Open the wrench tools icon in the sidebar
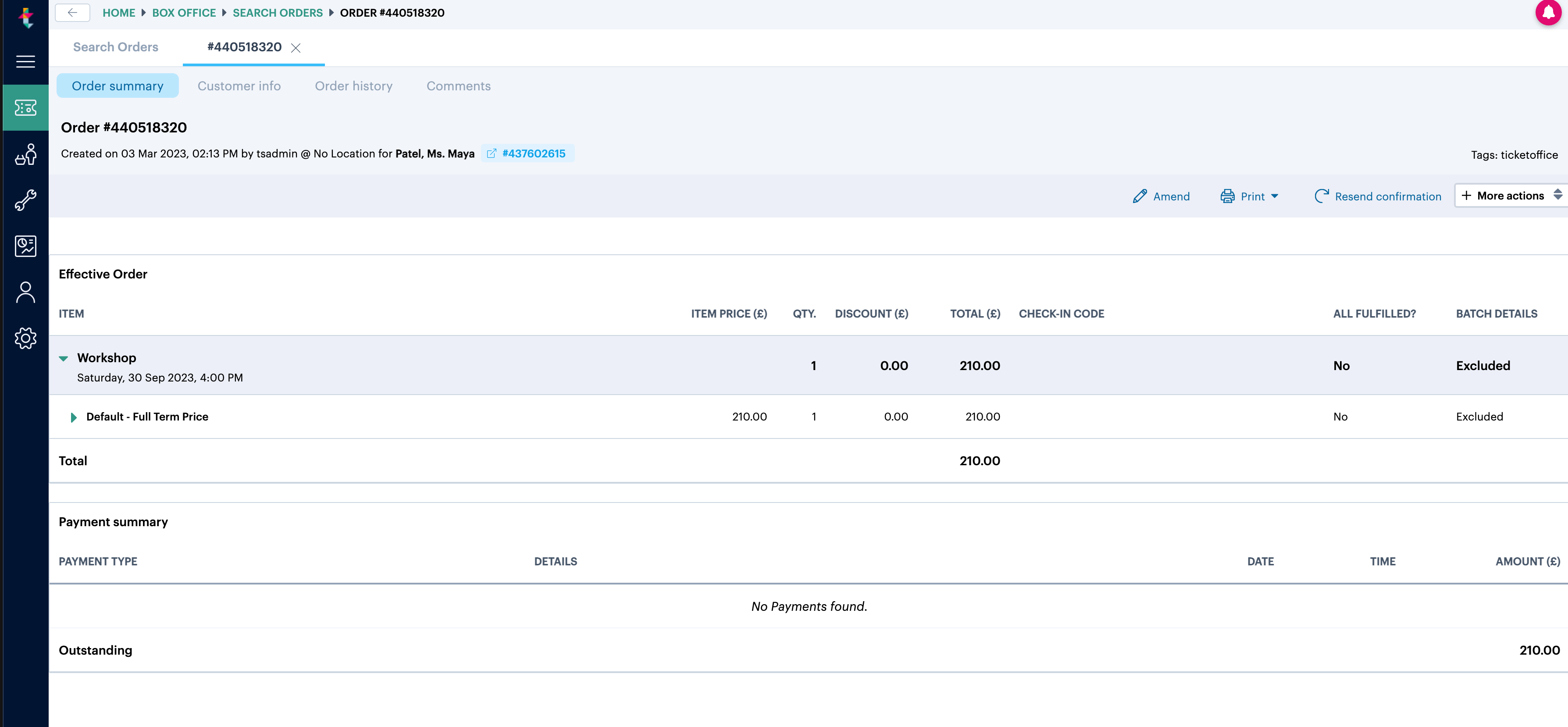The width and height of the screenshot is (1568, 727). (25, 200)
